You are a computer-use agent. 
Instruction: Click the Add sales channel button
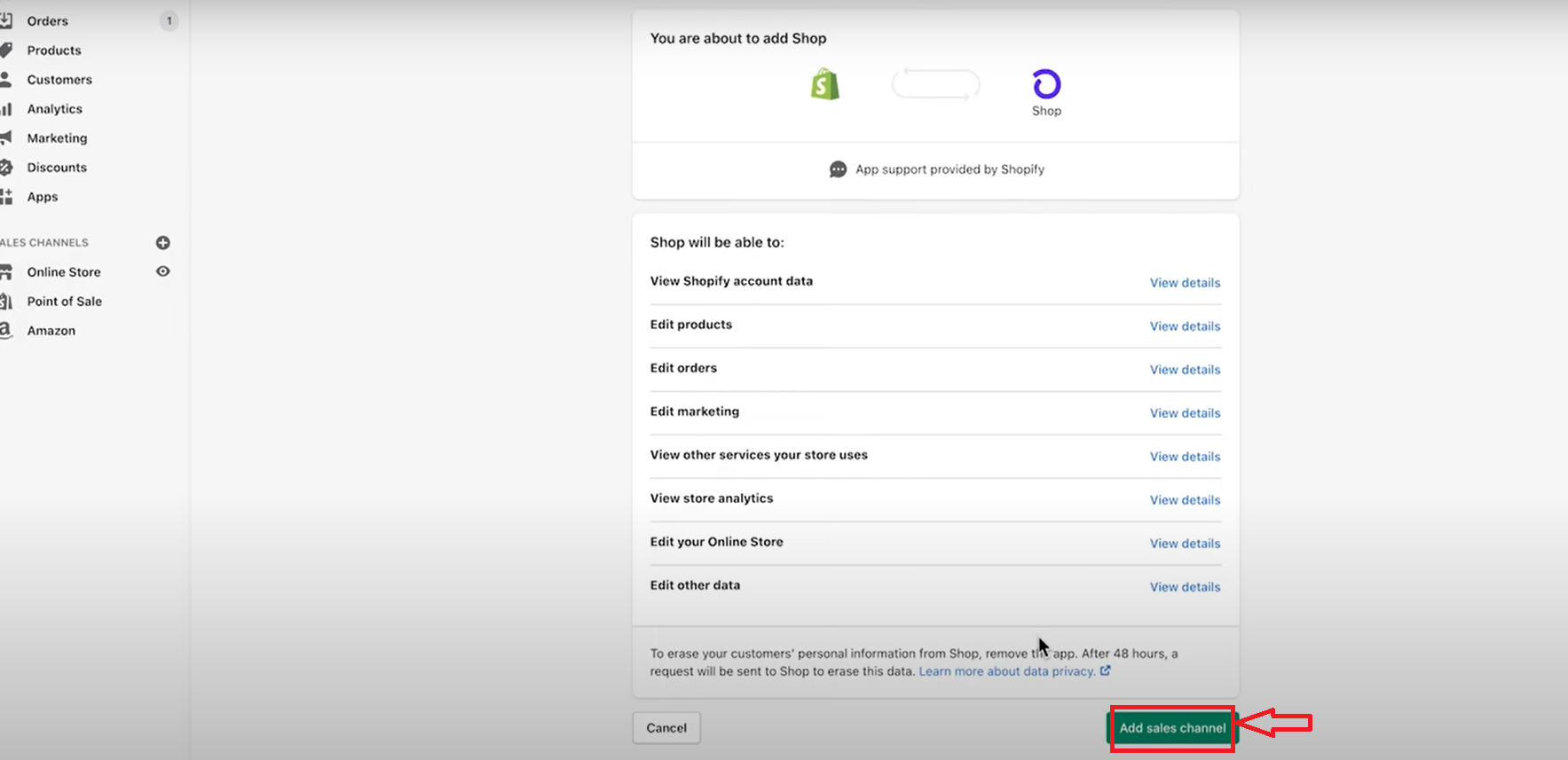[1172, 728]
